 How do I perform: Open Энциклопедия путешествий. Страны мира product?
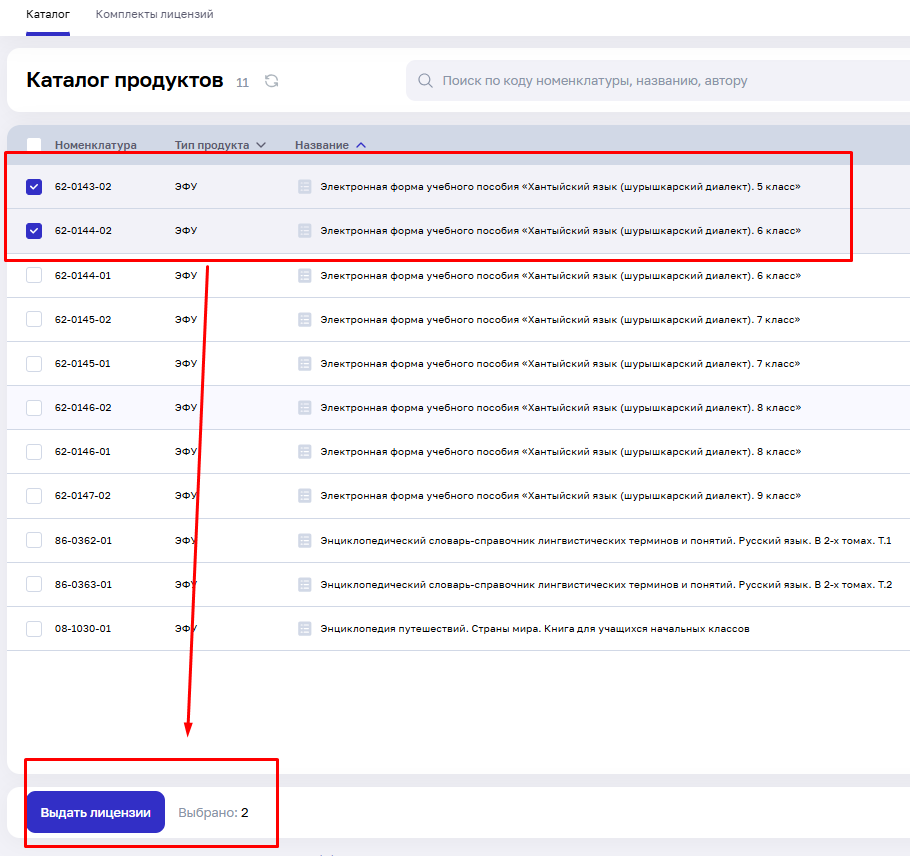pos(534,629)
